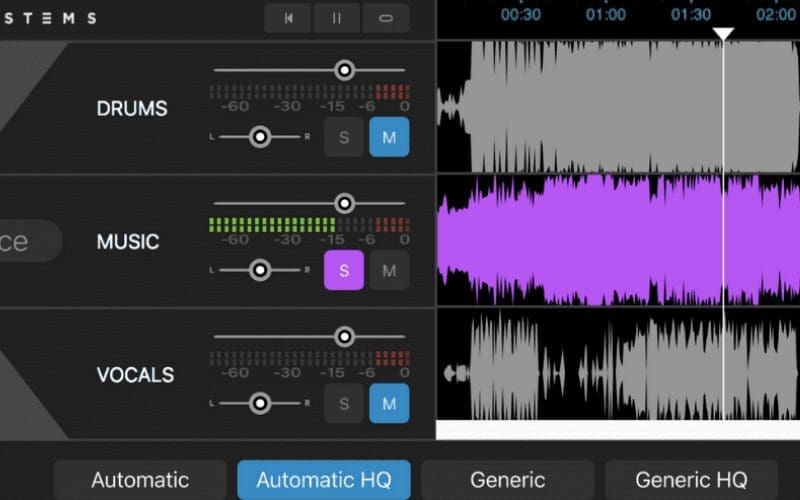Click the VOCALS track label
The width and height of the screenshot is (800, 500).
pos(135,375)
